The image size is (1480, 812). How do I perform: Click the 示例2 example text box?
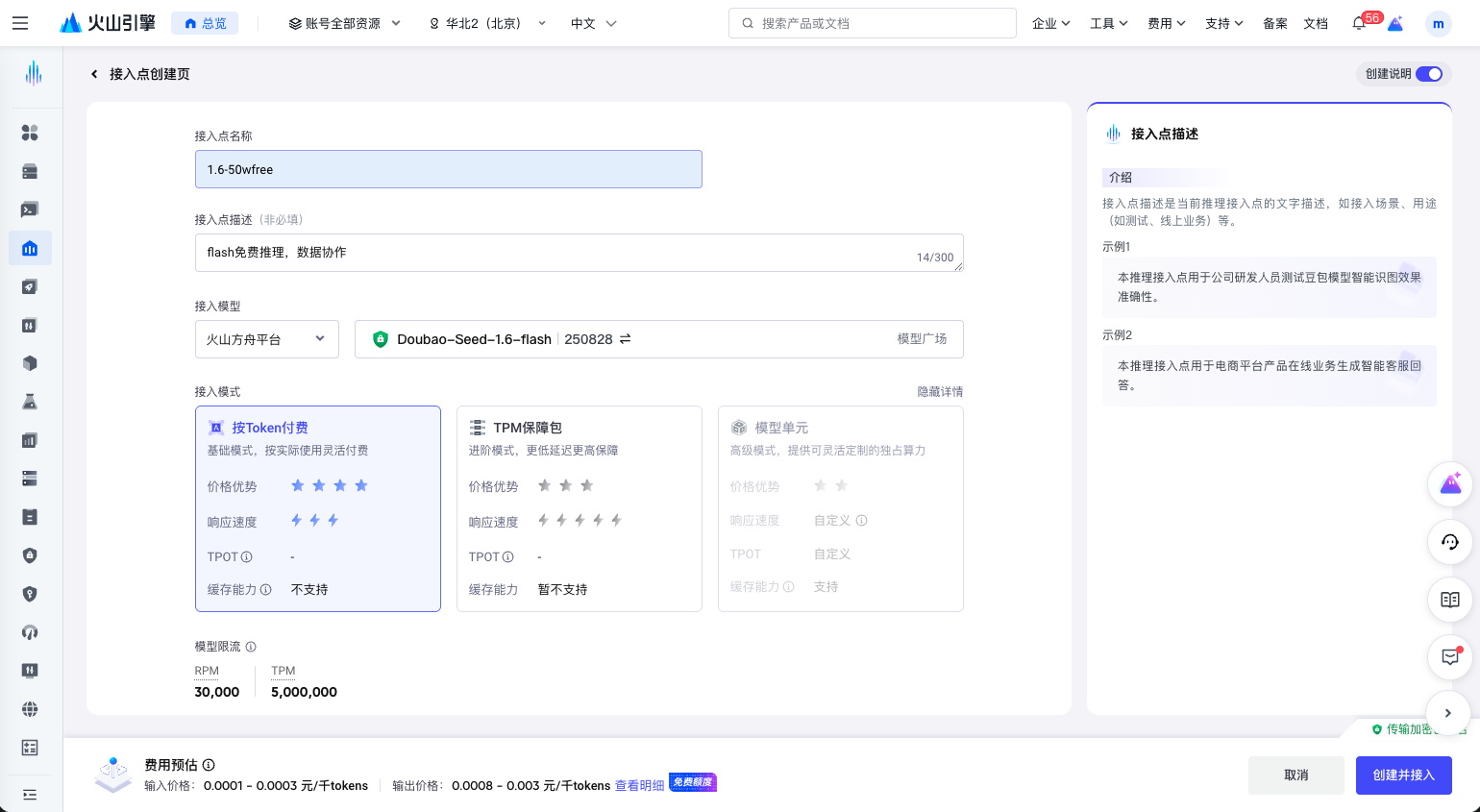click(1270, 376)
